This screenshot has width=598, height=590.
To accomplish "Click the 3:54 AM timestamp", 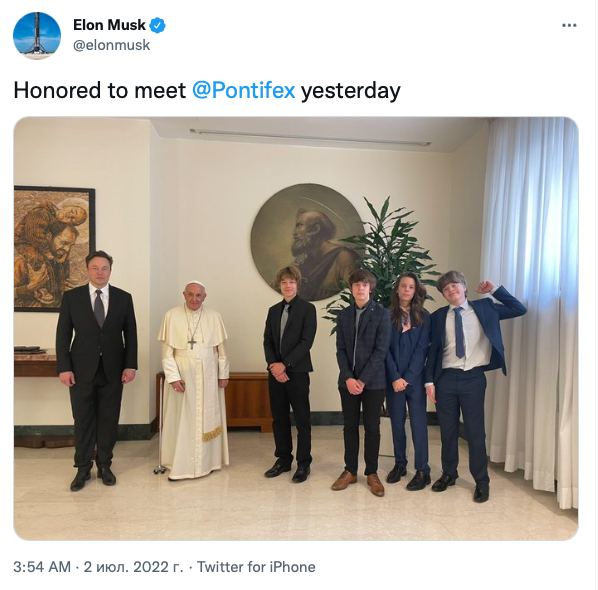I will click(42, 567).
